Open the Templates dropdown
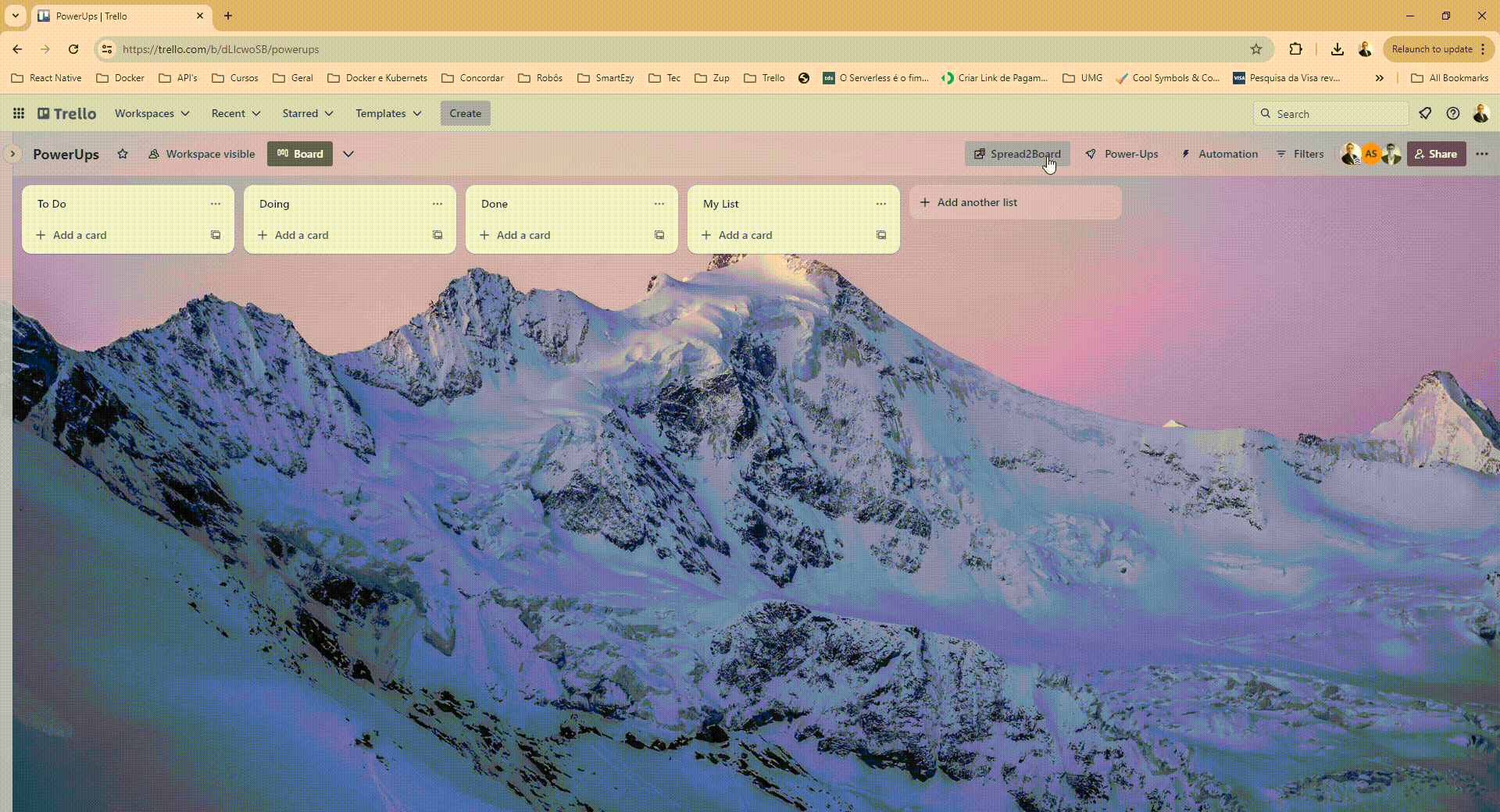Viewport: 1500px width, 812px height. click(387, 113)
